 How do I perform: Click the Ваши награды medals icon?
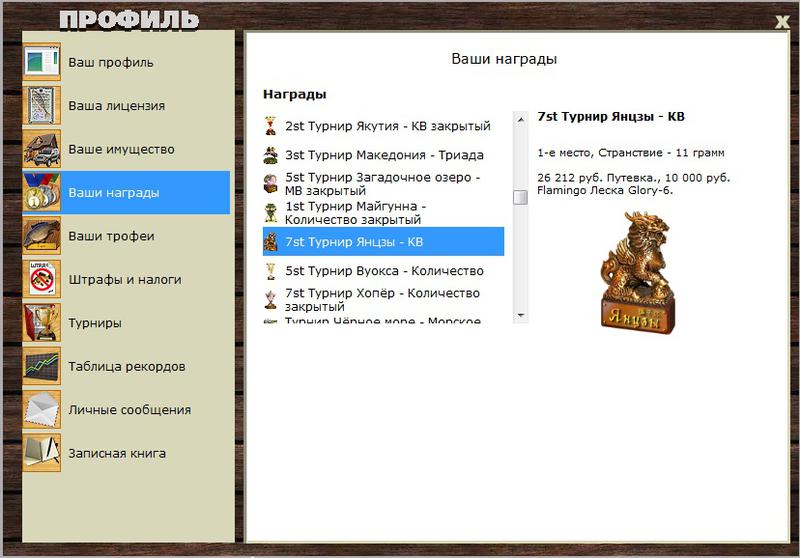tap(41, 192)
